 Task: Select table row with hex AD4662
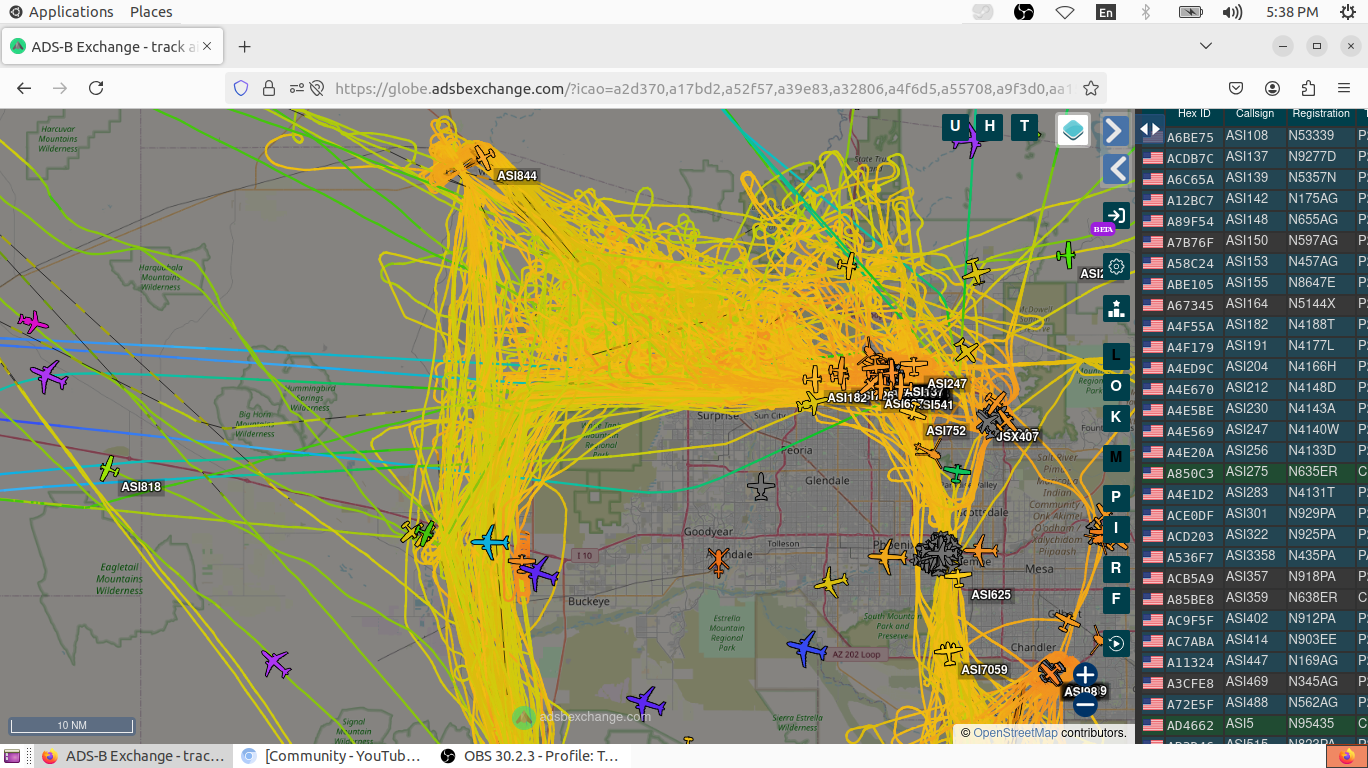click(1252, 724)
